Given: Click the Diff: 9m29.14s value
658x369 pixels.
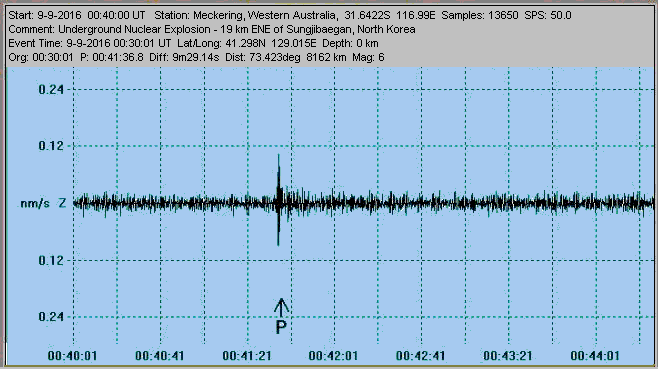Looking at the screenshot, I should click(184, 57).
